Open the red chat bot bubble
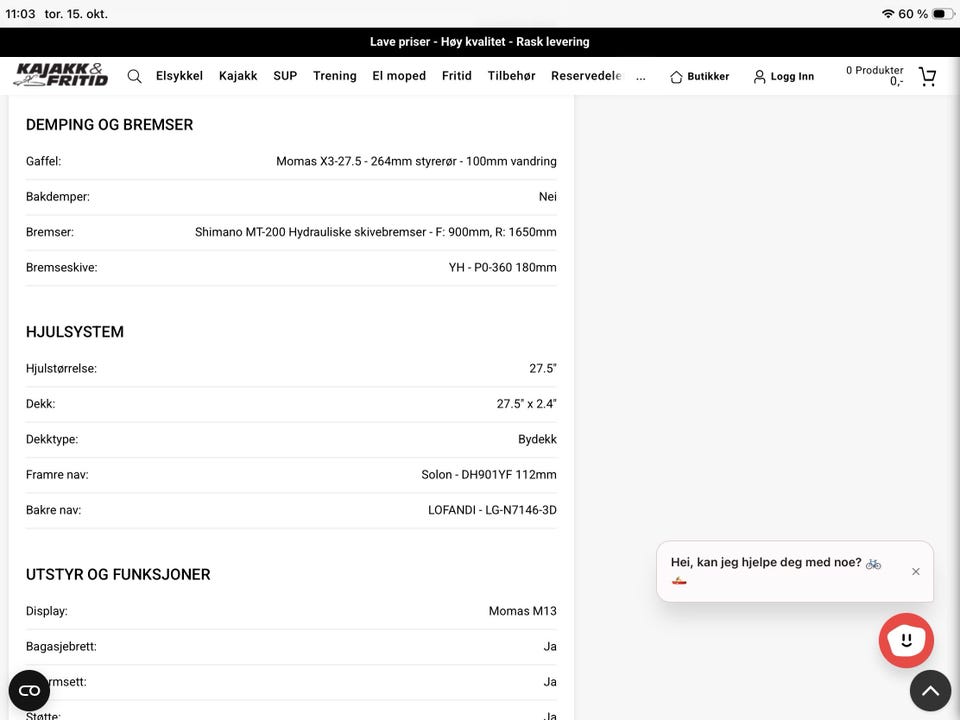 [x=906, y=640]
